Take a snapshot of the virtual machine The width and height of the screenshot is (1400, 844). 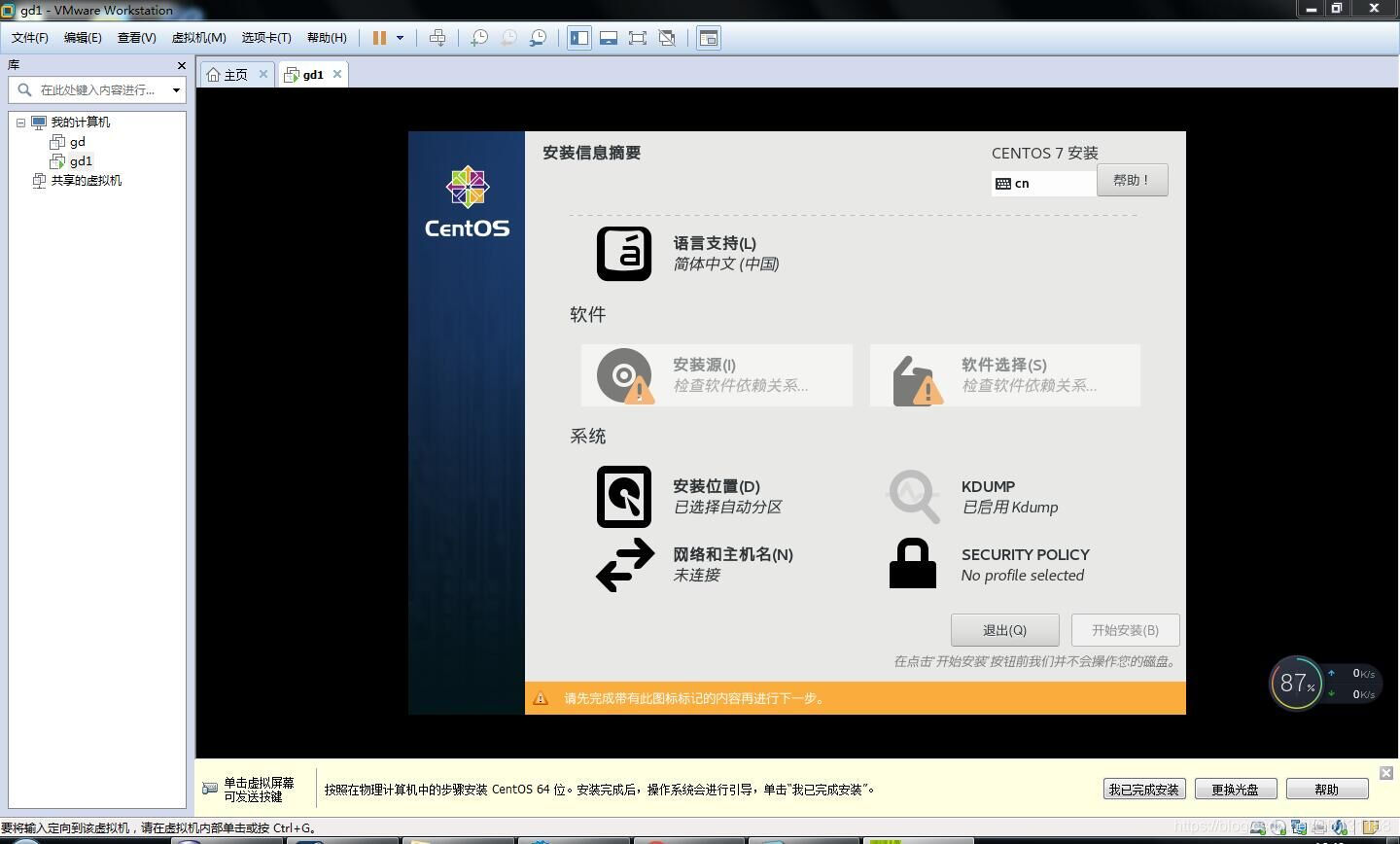tap(478, 38)
